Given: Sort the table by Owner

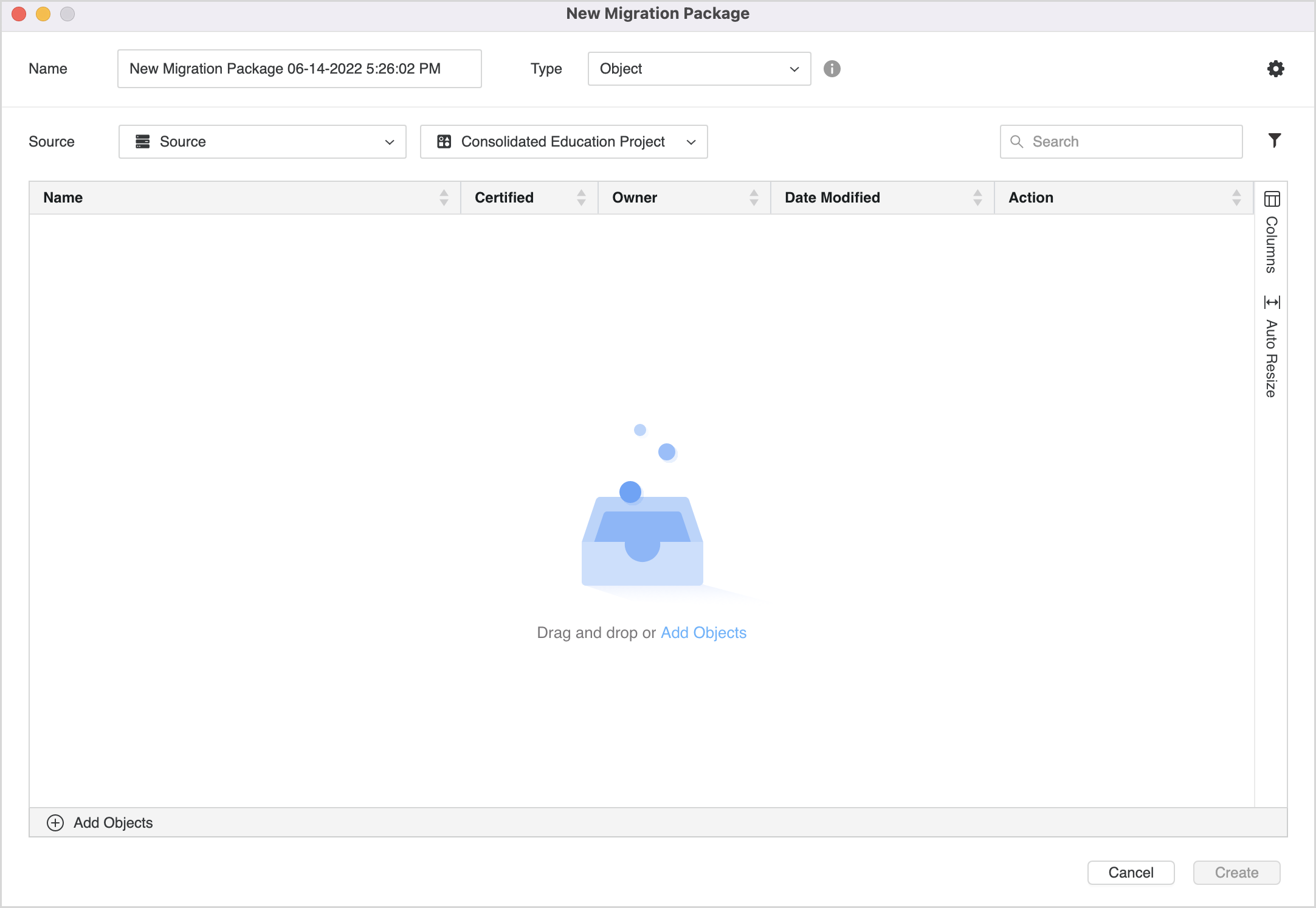Looking at the screenshot, I should (754, 198).
